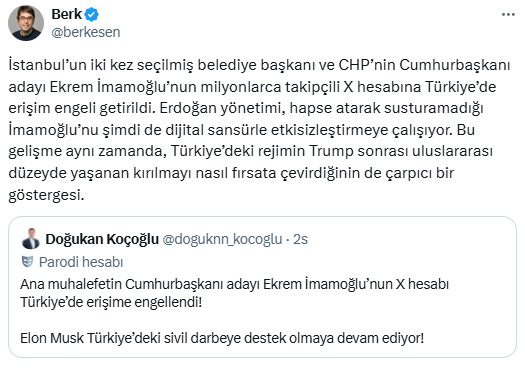Click the tweet line starting with adayı Ekrem İmamoğlu'nun

[x=252, y=87]
